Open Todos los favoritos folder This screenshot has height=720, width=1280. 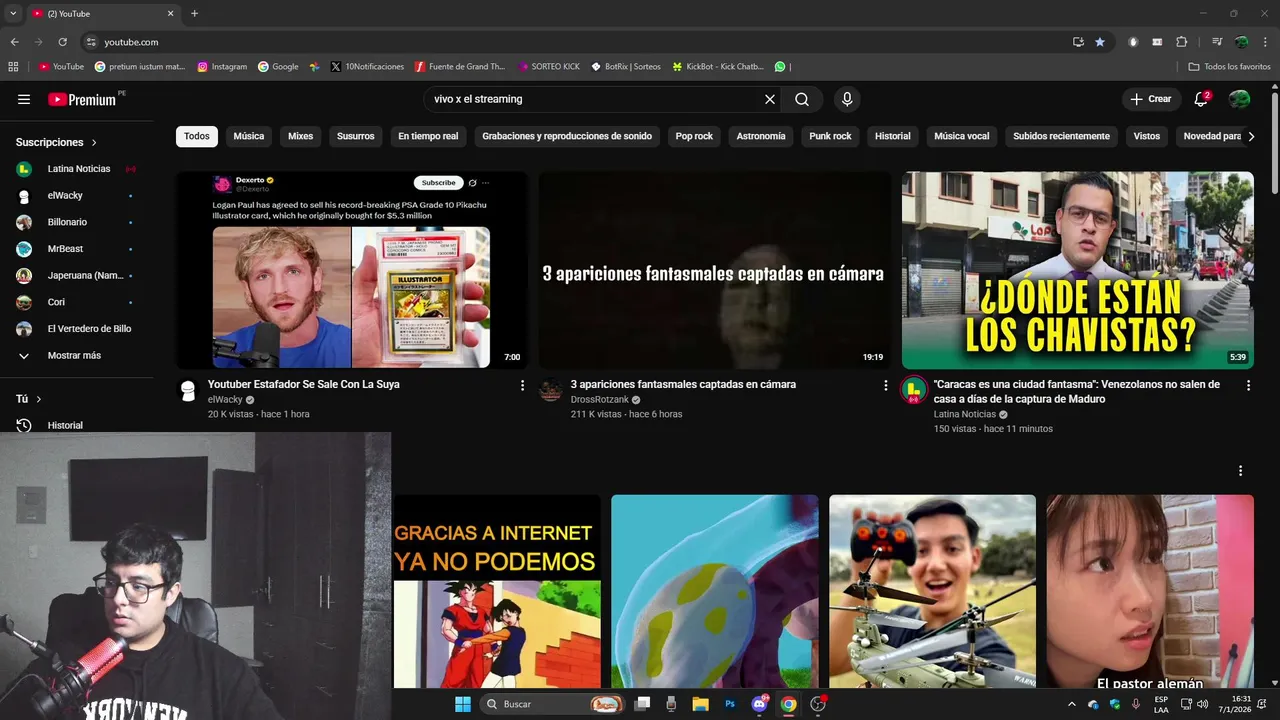[x=1229, y=67]
